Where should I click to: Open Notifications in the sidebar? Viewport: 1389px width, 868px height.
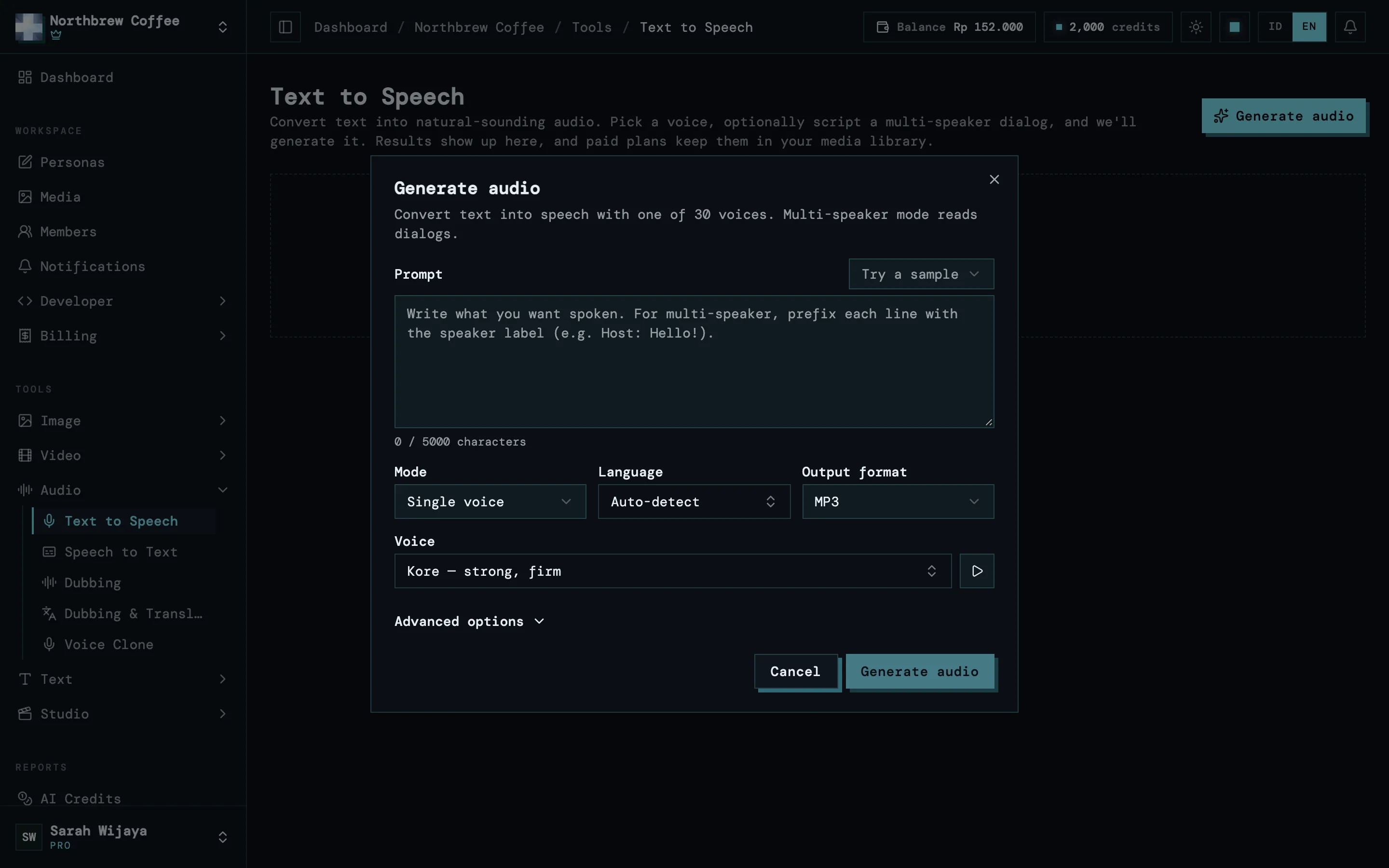click(x=123, y=266)
